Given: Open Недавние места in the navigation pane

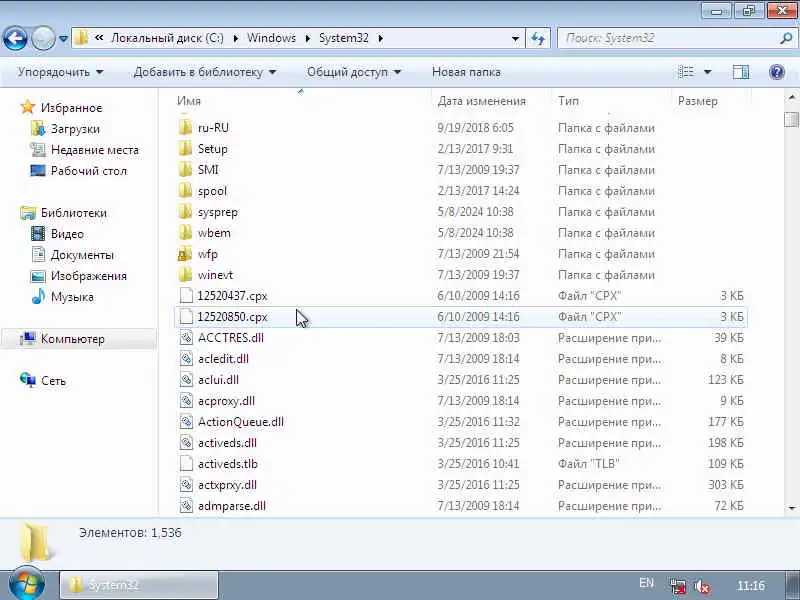Looking at the screenshot, I should [x=94, y=150].
